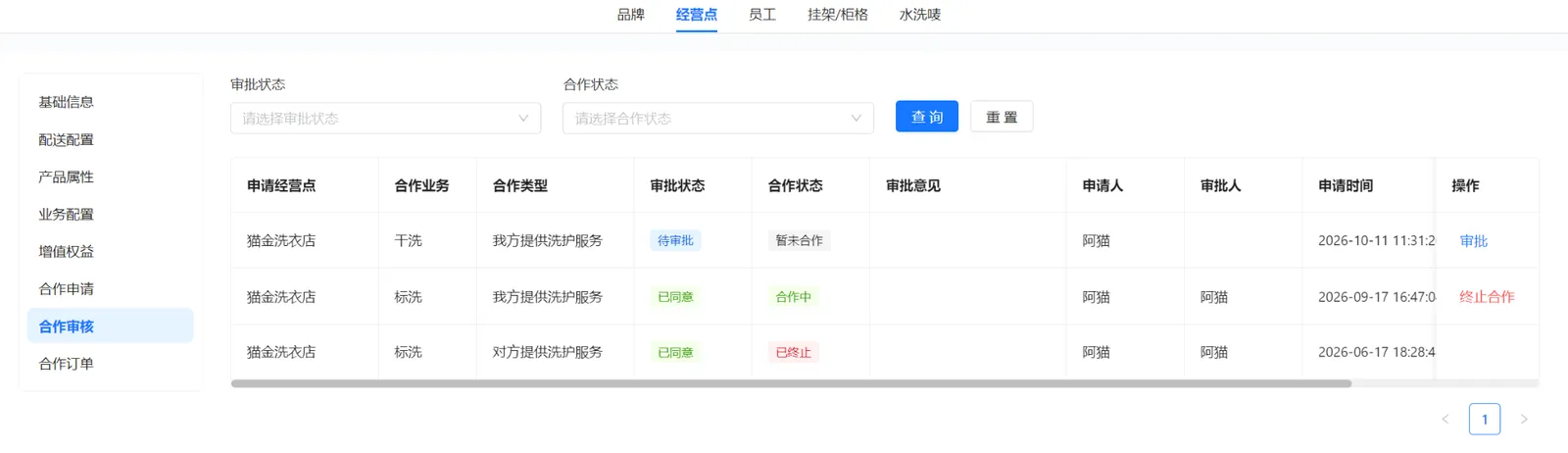Go to next page arrow
Viewport: 1568px width, 453px height.
(x=1524, y=419)
